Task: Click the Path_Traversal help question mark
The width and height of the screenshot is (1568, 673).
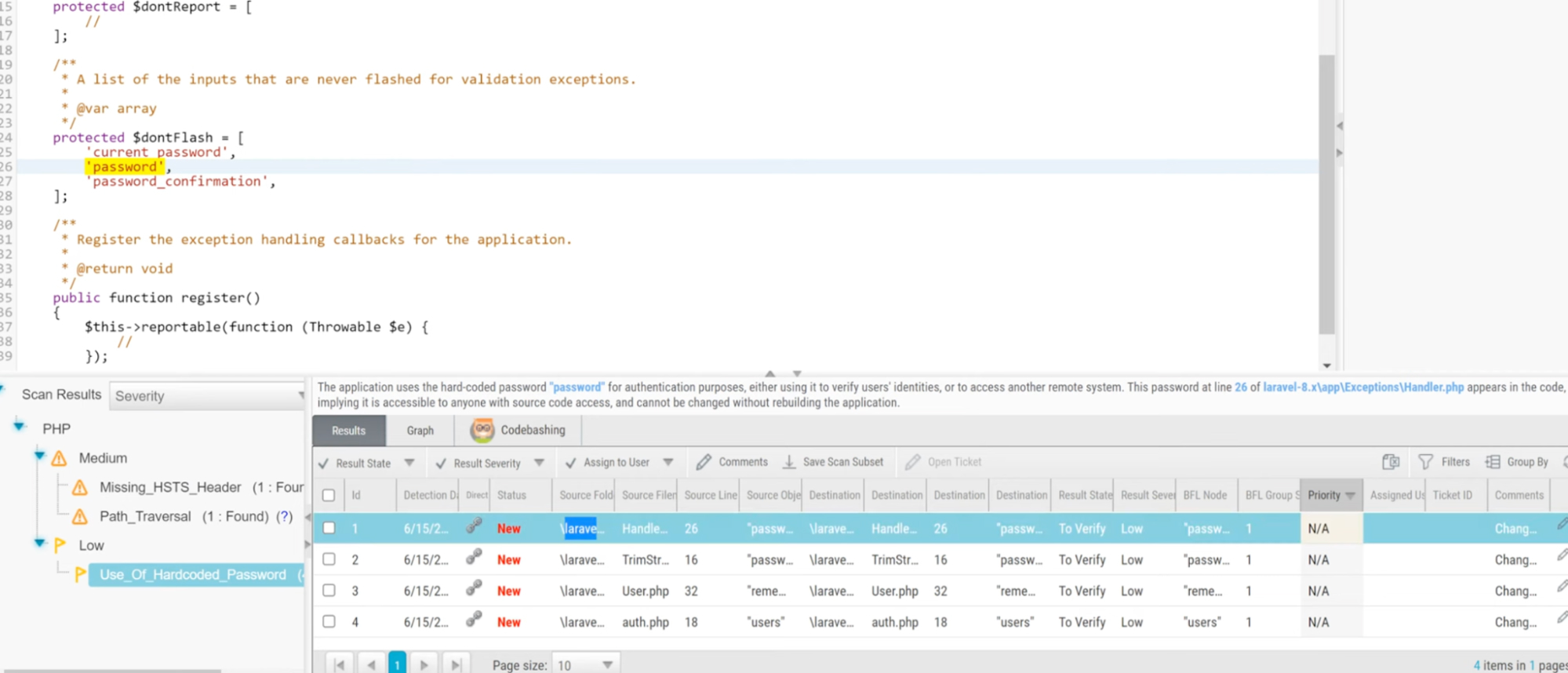Action: pos(285,517)
